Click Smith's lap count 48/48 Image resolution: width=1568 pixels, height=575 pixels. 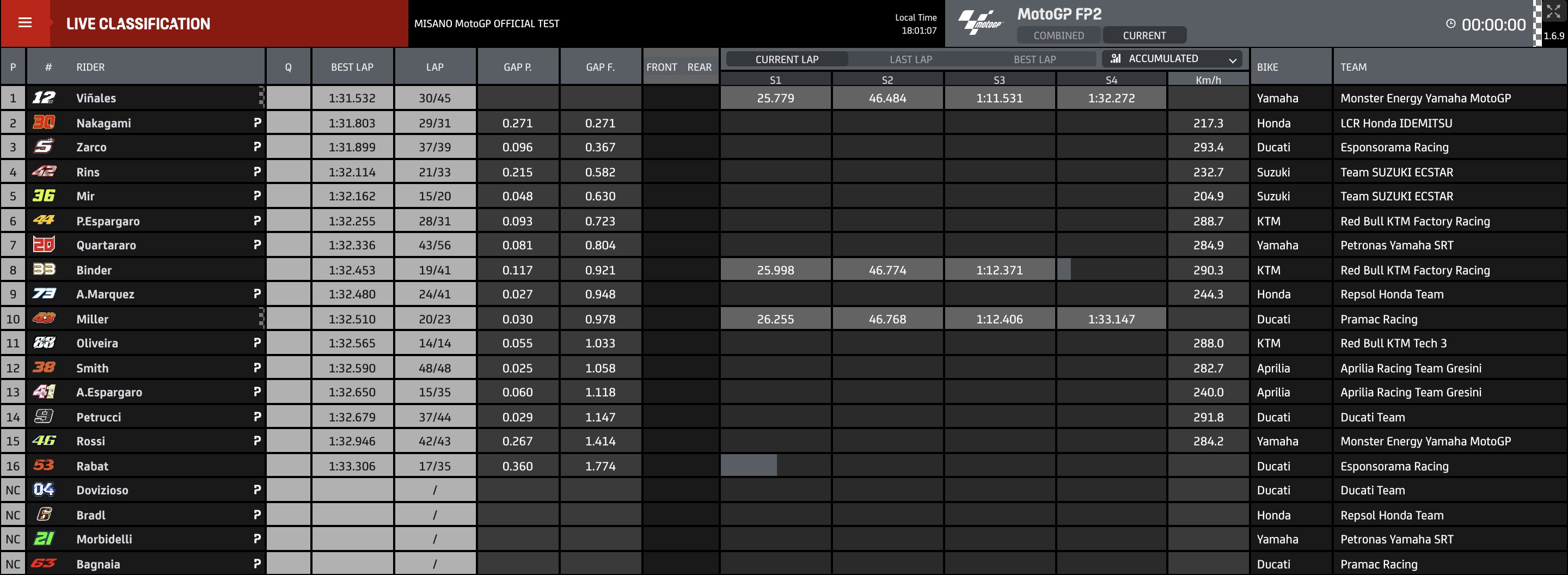click(434, 368)
